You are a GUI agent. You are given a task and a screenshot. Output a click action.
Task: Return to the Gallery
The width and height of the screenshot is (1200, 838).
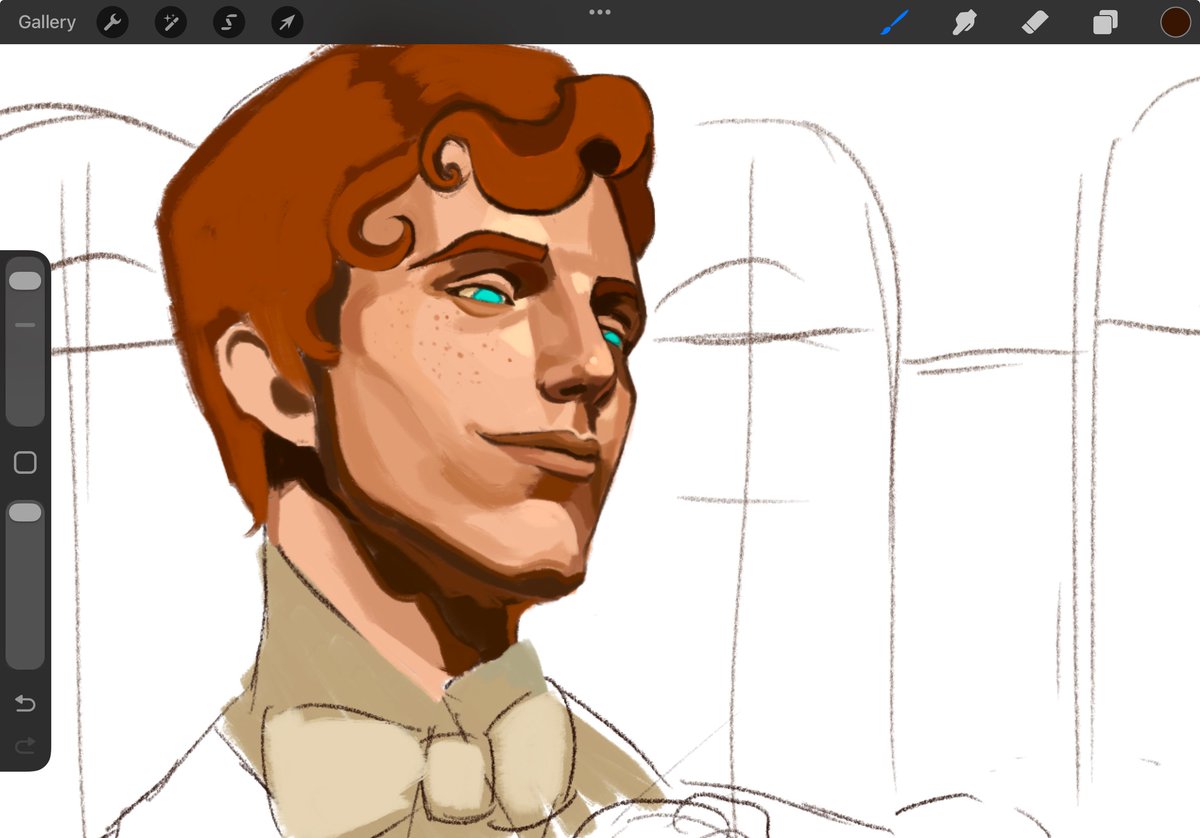(x=47, y=22)
